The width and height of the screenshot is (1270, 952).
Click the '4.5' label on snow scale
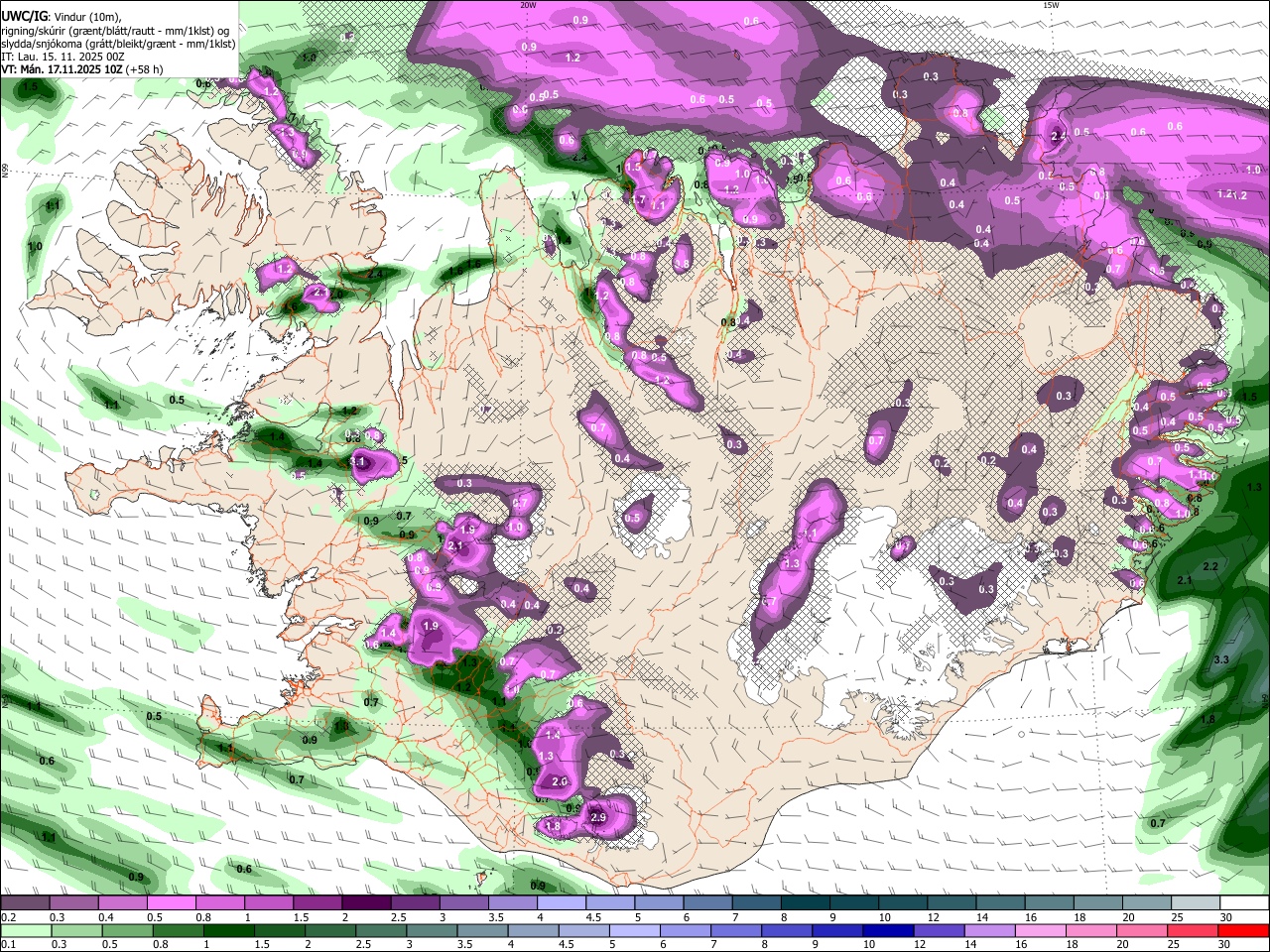point(592,917)
